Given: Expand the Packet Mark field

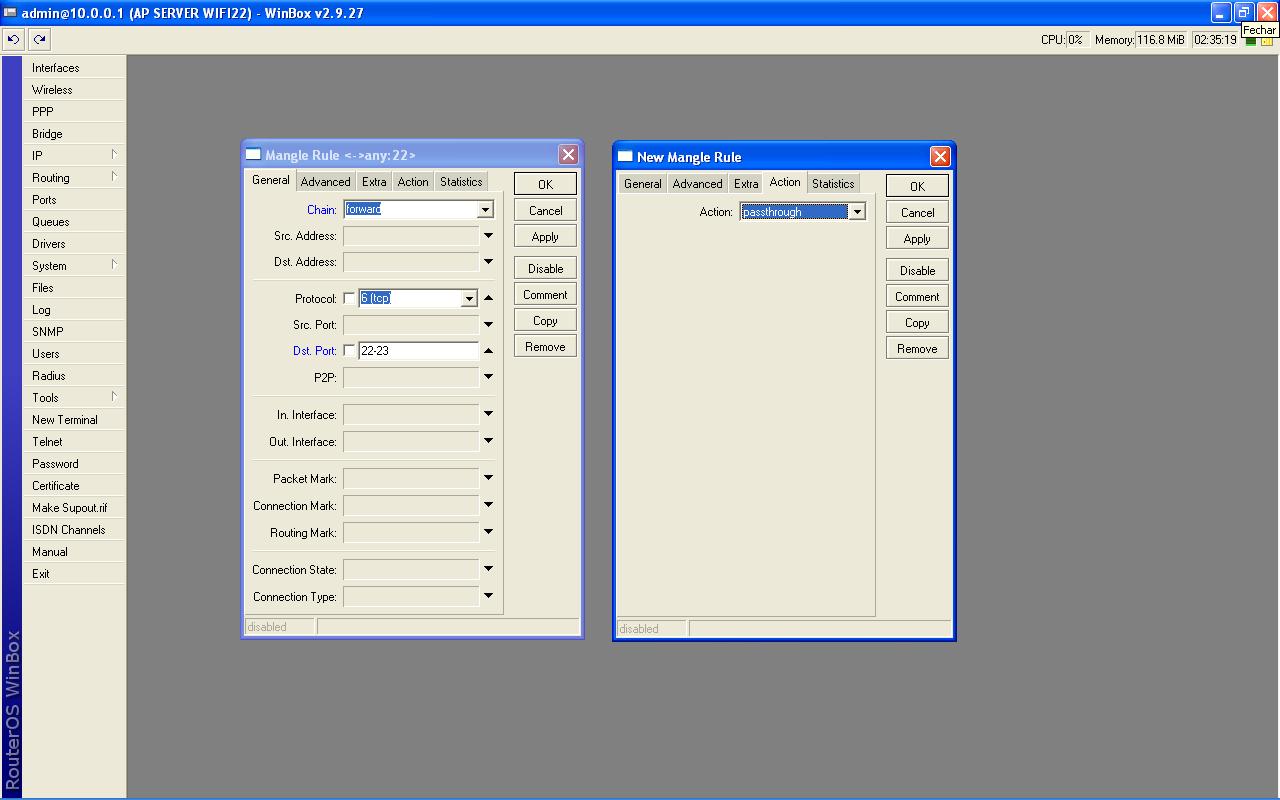Looking at the screenshot, I should coord(488,478).
